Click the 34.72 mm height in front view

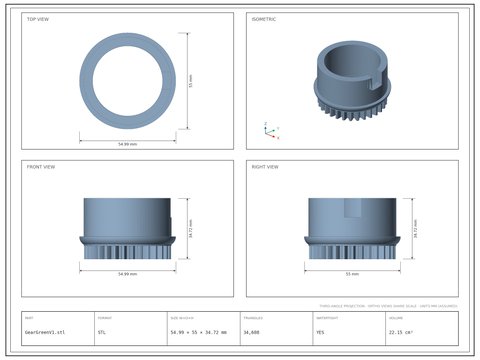pyautogui.click(x=191, y=229)
